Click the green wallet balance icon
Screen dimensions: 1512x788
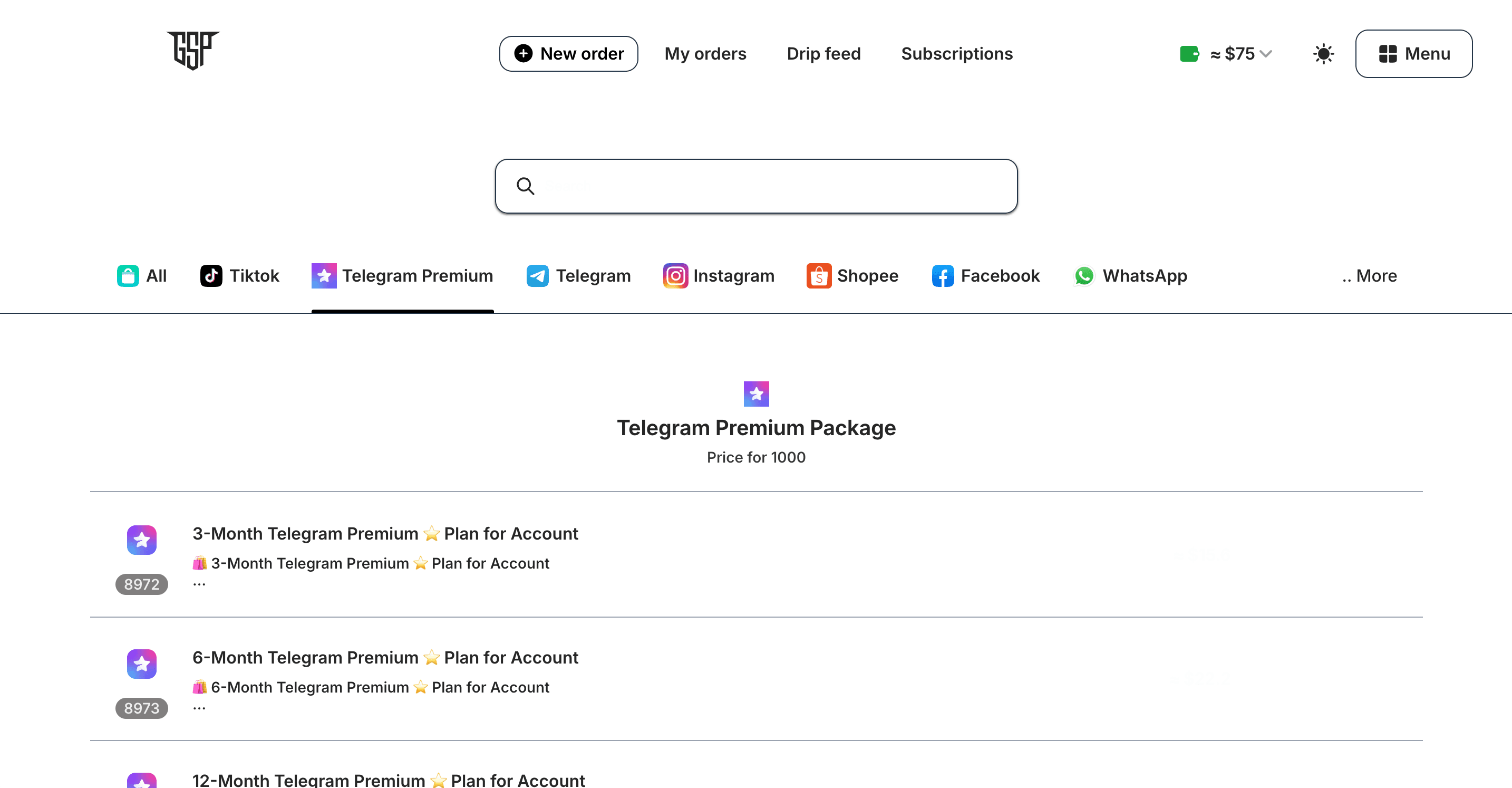1189,54
